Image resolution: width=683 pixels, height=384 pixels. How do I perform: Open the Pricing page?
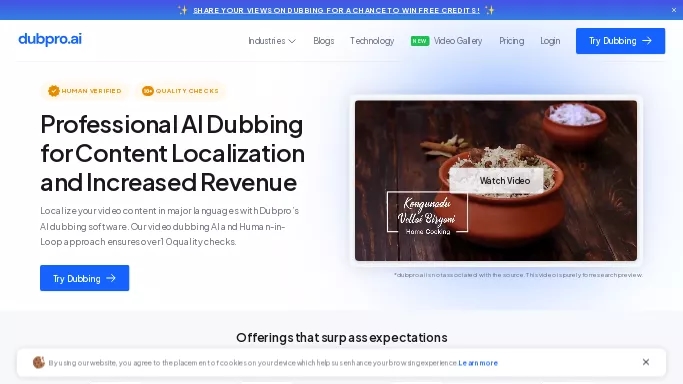point(511,41)
